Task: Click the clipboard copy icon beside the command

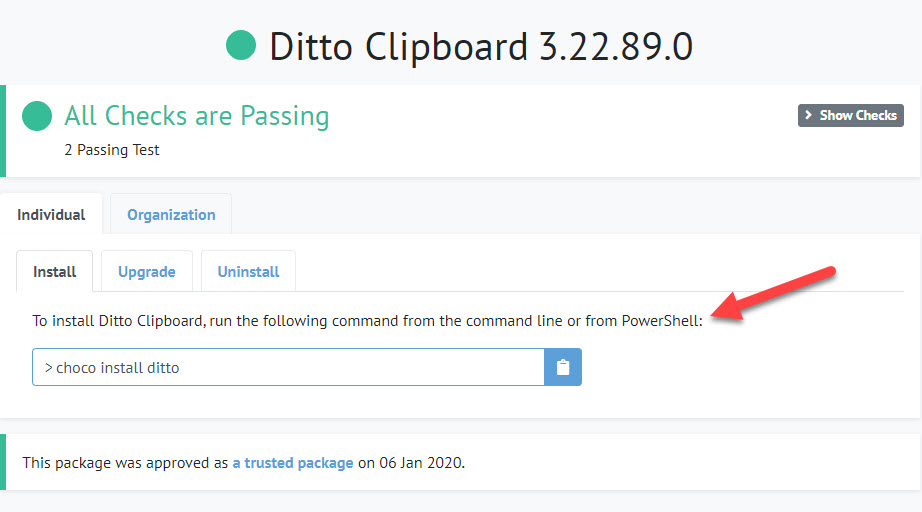Action: [563, 367]
